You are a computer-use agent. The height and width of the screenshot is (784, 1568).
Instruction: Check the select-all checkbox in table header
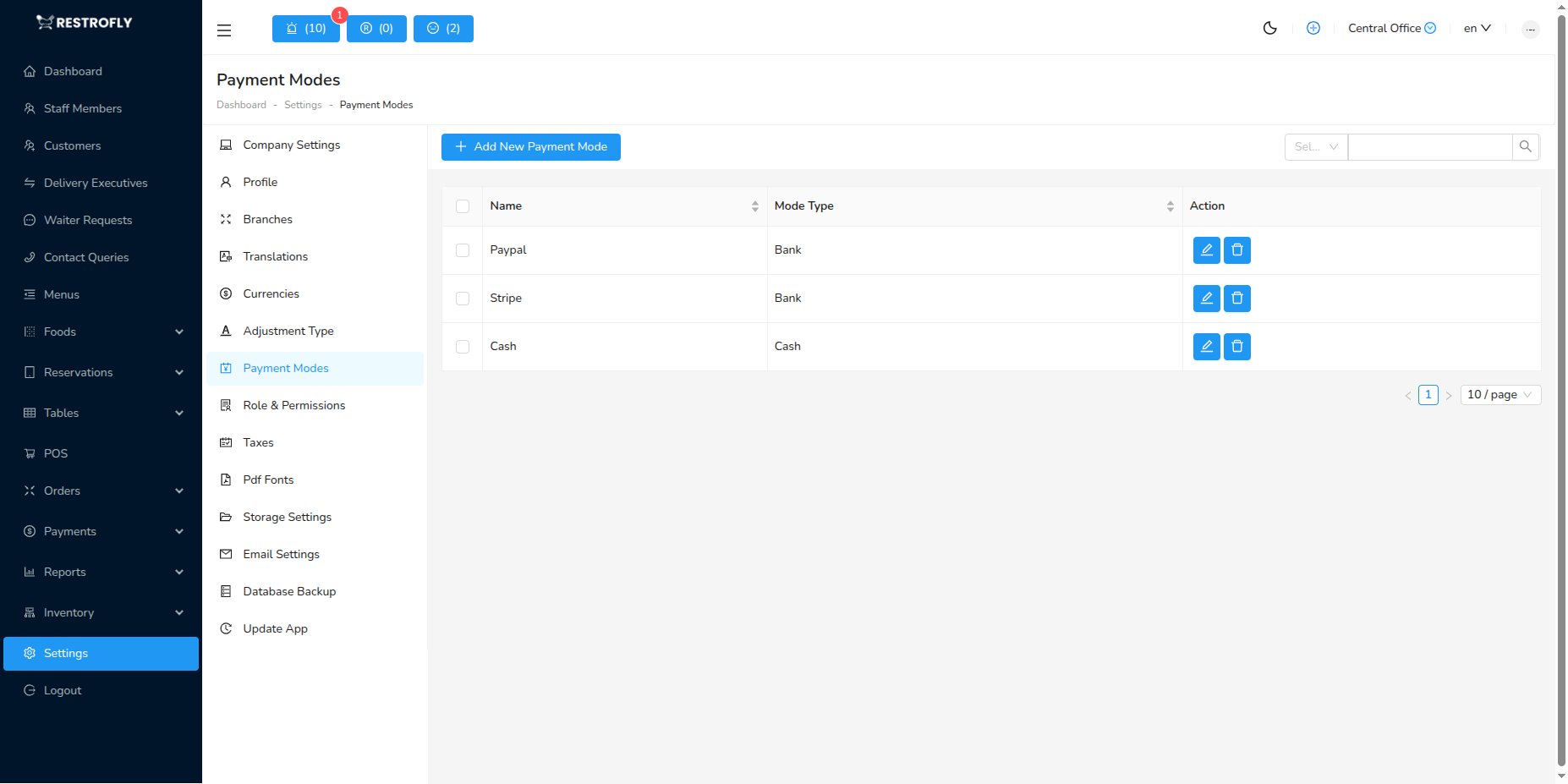coord(463,206)
